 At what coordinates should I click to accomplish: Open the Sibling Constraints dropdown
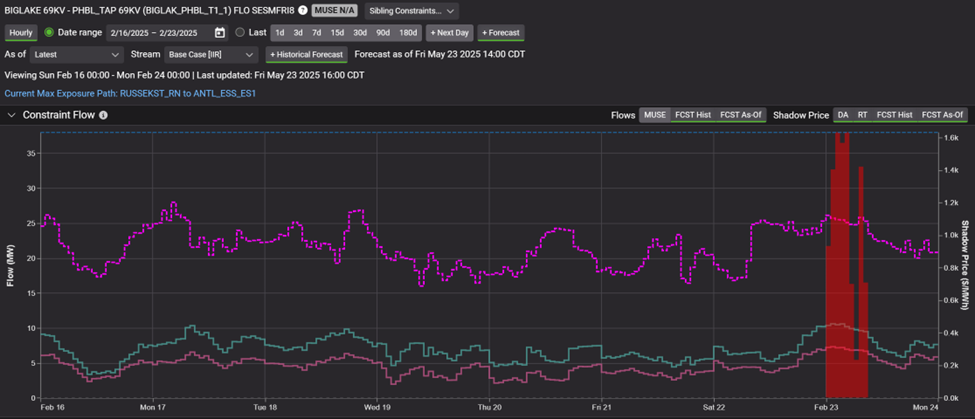click(x=411, y=11)
